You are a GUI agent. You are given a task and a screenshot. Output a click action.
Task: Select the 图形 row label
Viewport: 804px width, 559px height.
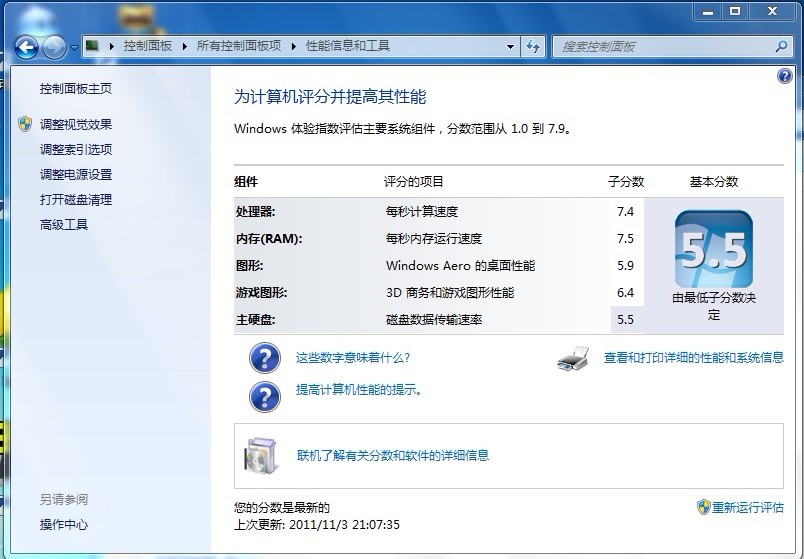coord(249,266)
